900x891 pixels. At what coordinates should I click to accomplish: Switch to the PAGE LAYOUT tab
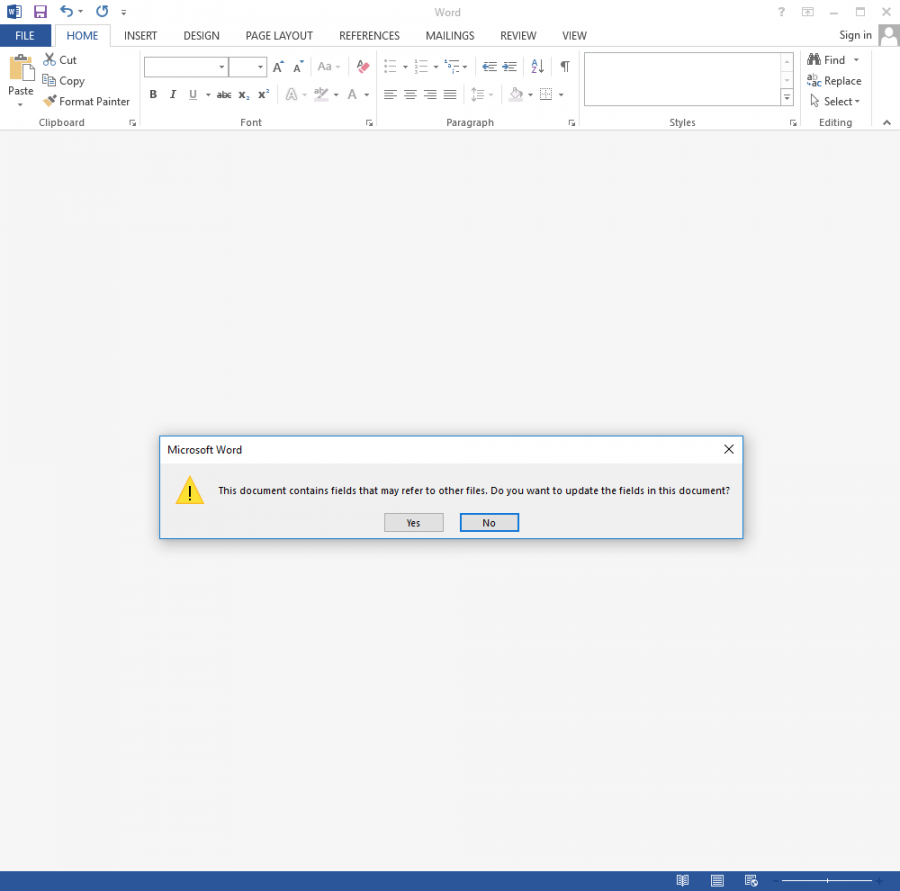click(x=279, y=36)
